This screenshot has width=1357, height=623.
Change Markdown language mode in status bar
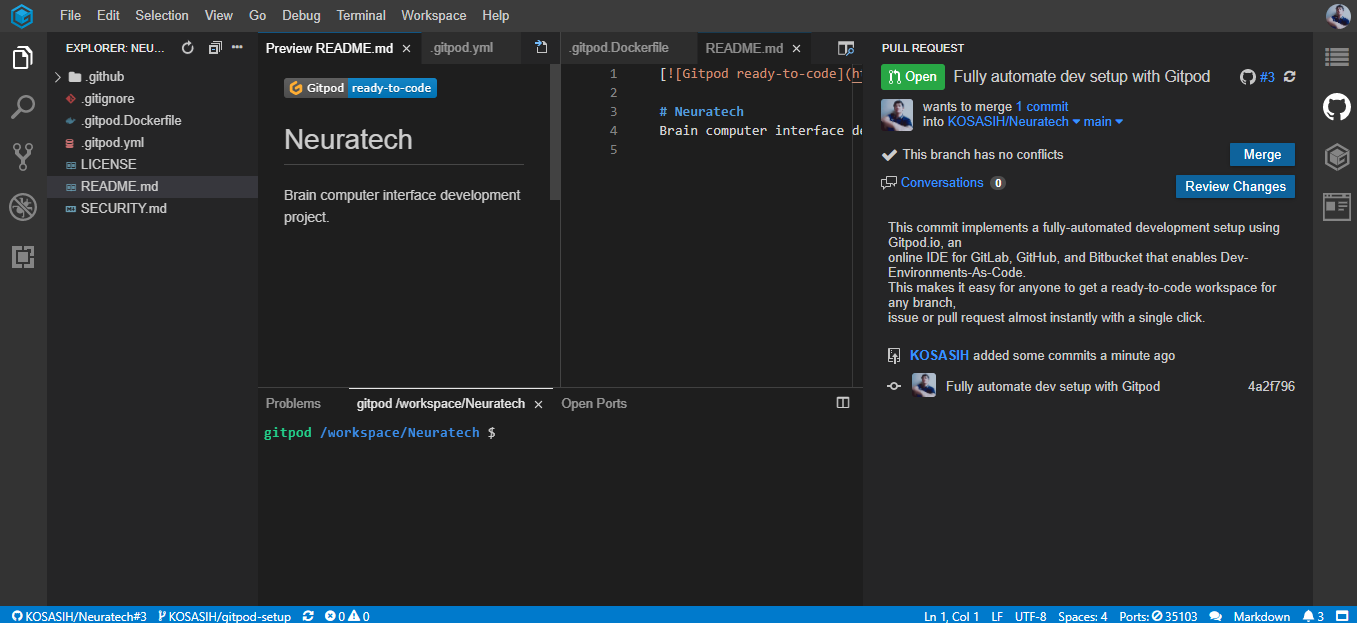point(1262,616)
